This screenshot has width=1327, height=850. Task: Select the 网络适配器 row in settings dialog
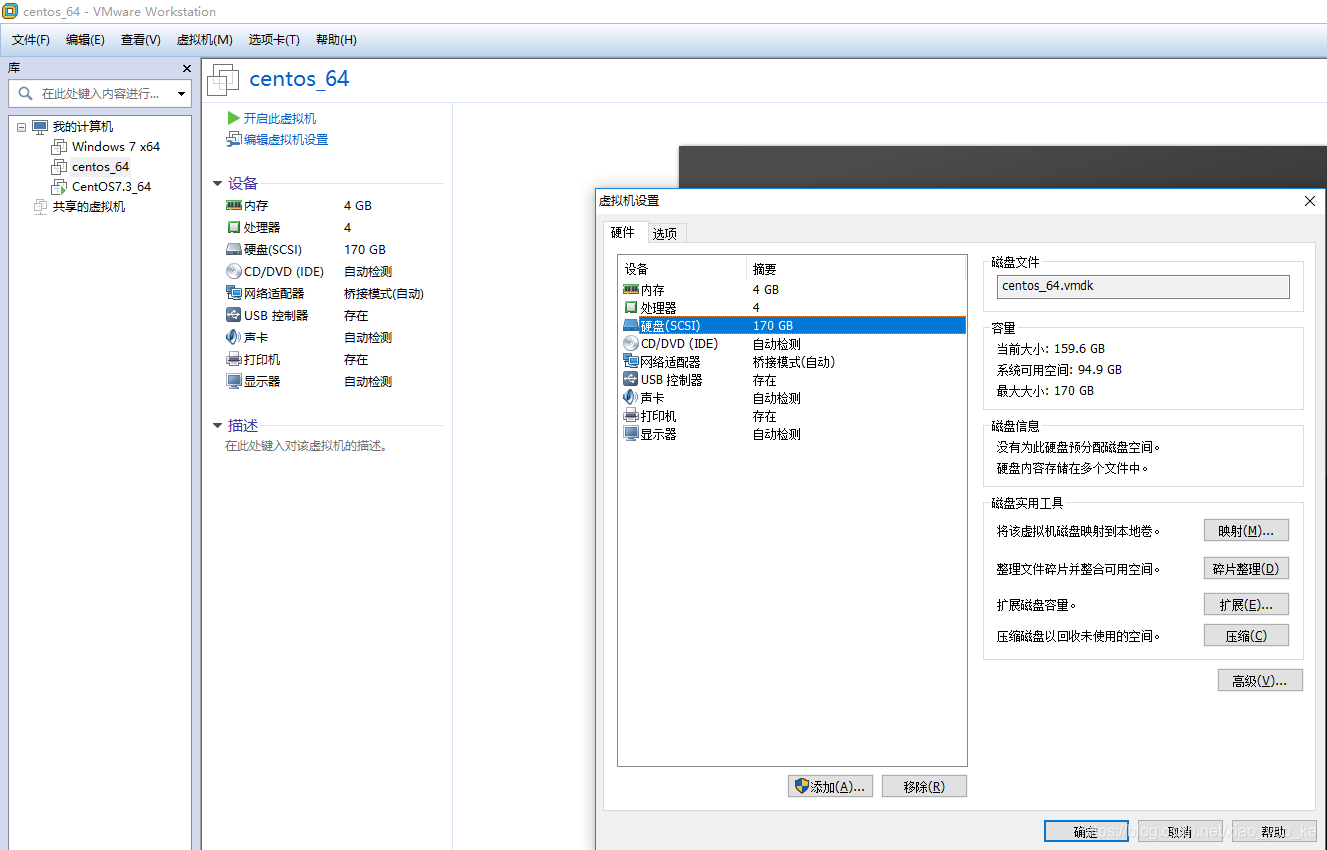[x=792, y=362]
